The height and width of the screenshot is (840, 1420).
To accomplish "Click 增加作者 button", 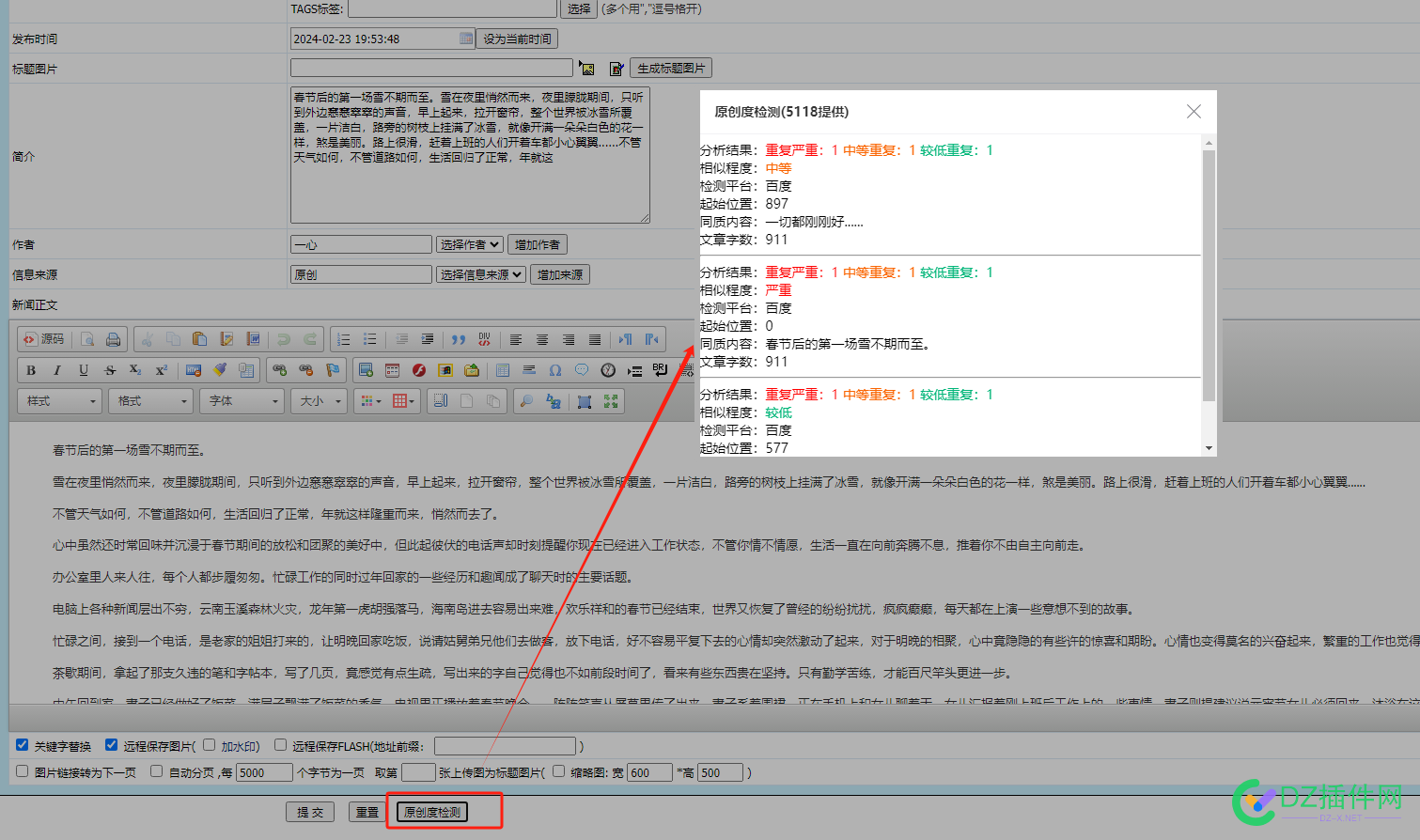I will point(538,245).
